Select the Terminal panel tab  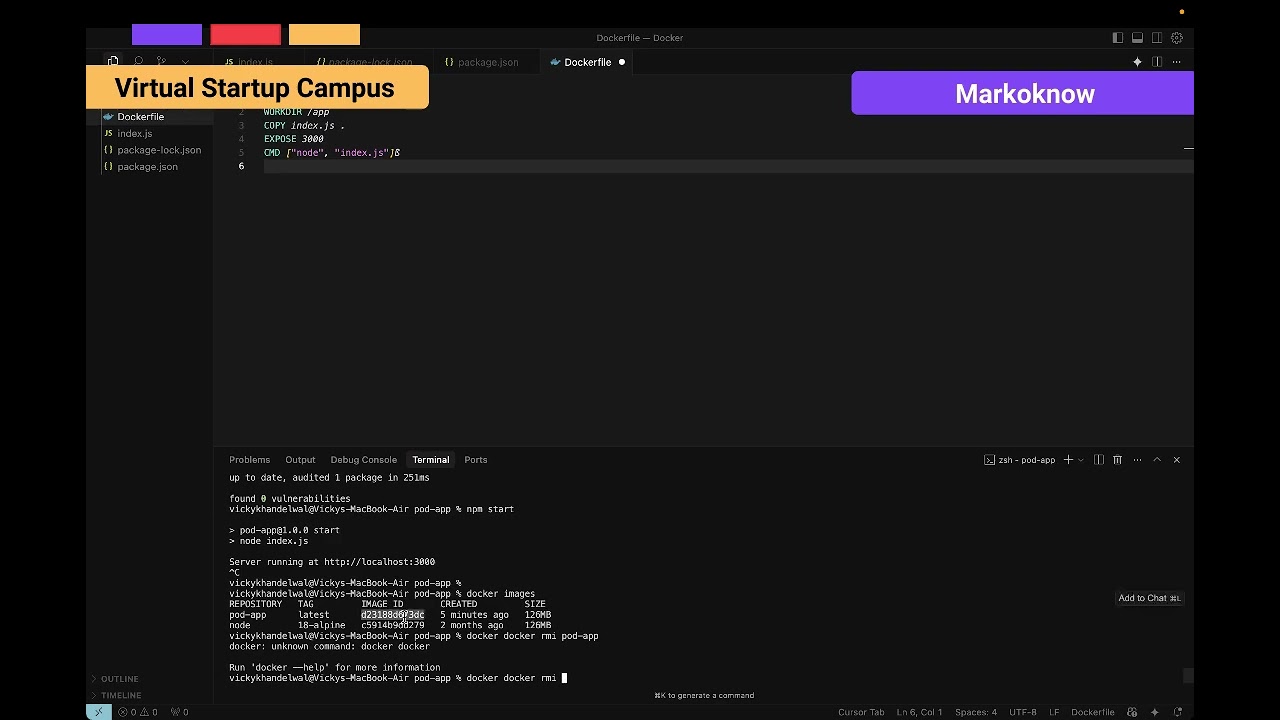[431, 460]
